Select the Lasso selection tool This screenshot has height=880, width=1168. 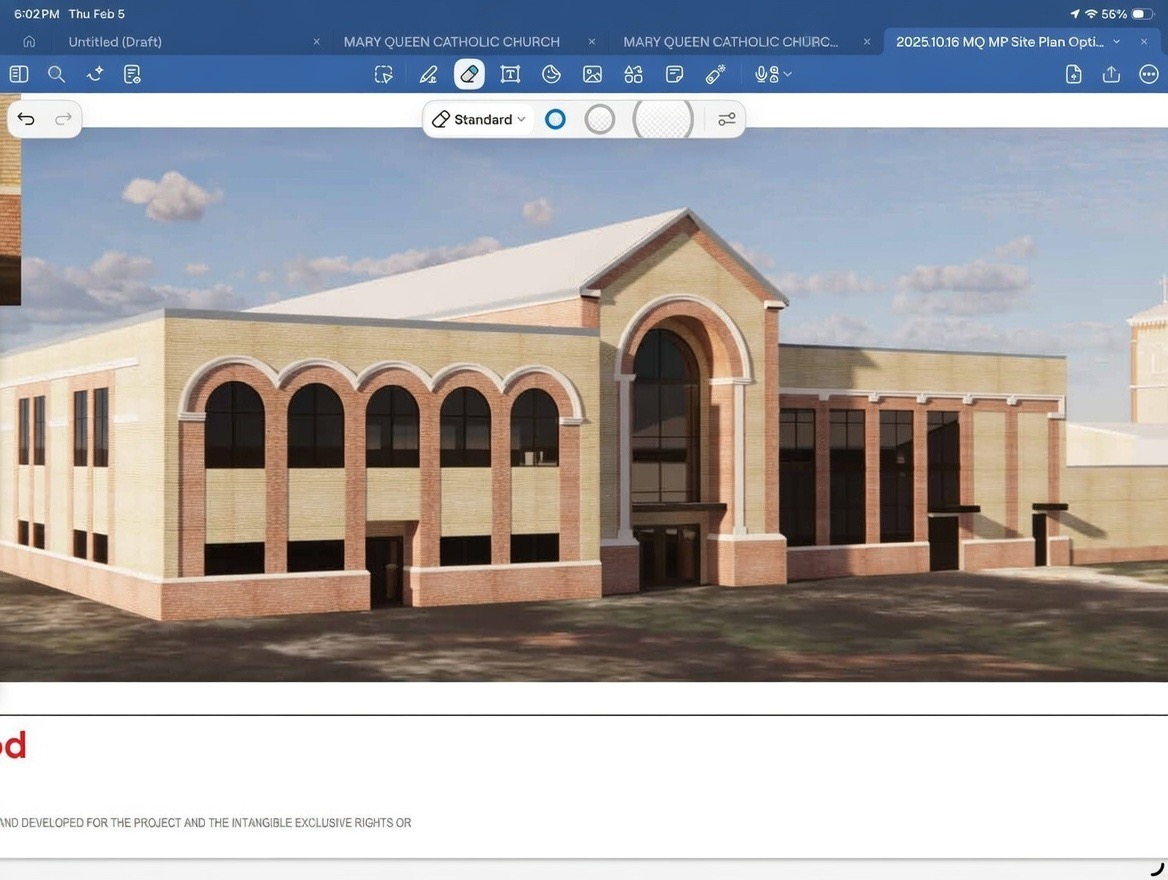click(x=383, y=74)
